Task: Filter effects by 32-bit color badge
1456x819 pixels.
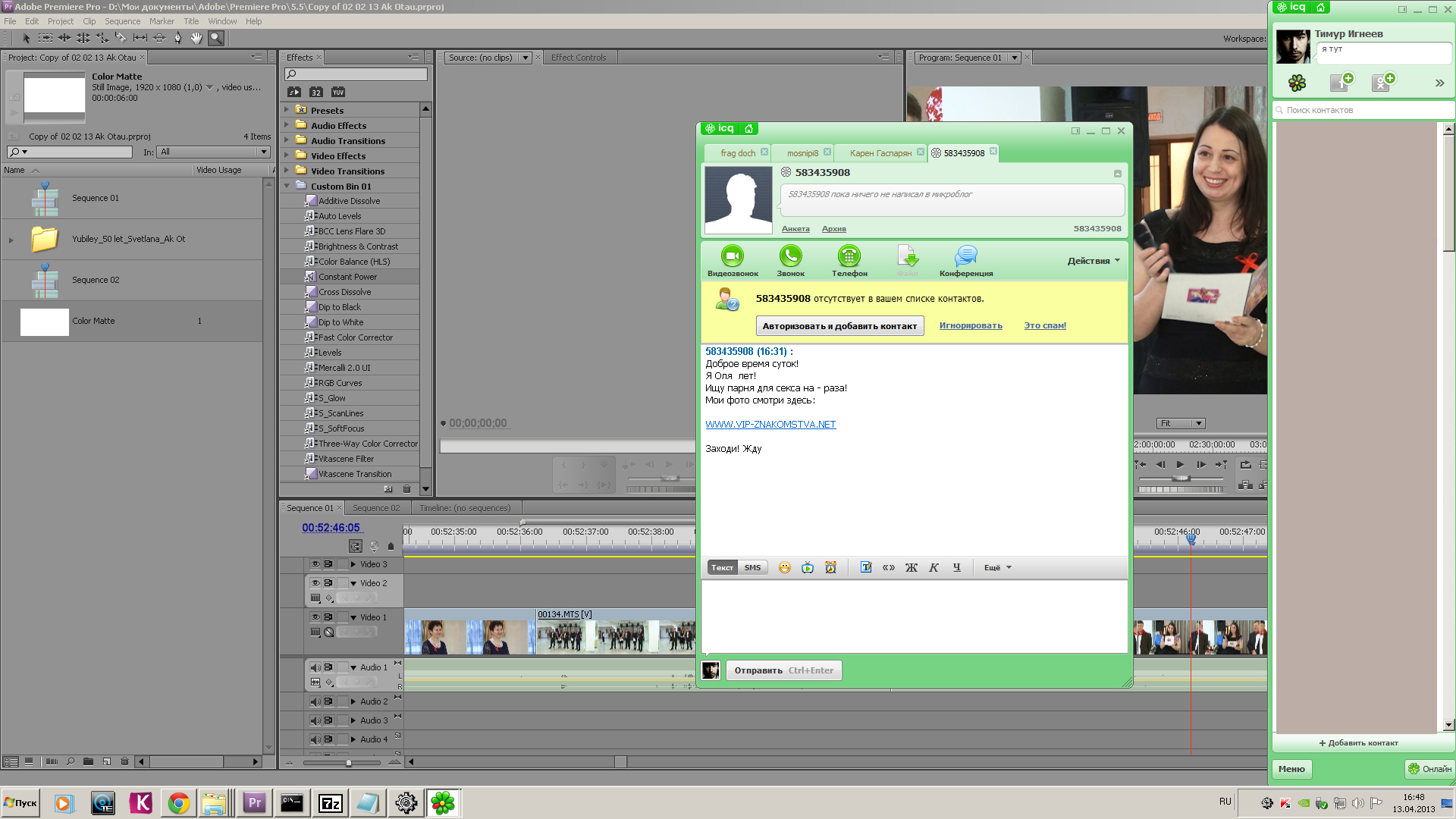Action: tap(316, 93)
